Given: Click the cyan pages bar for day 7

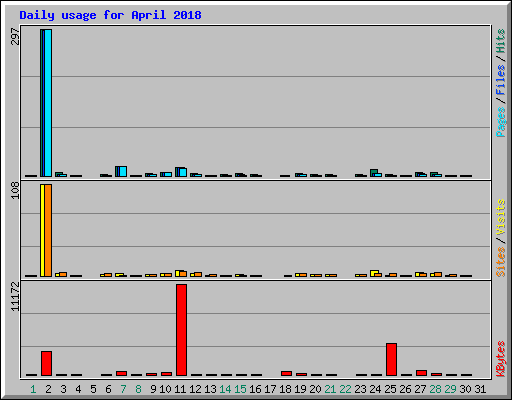Looking at the screenshot, I should pos(123,171).
